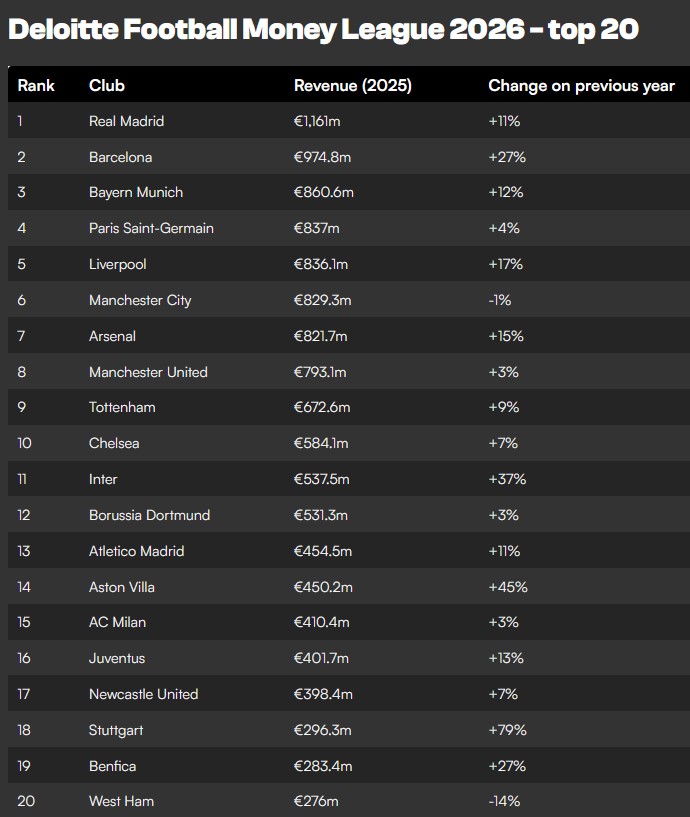690x817 pixels.
Task: Select the Tottenham club name
Action: pyautogui.click(x=122, y=407)
